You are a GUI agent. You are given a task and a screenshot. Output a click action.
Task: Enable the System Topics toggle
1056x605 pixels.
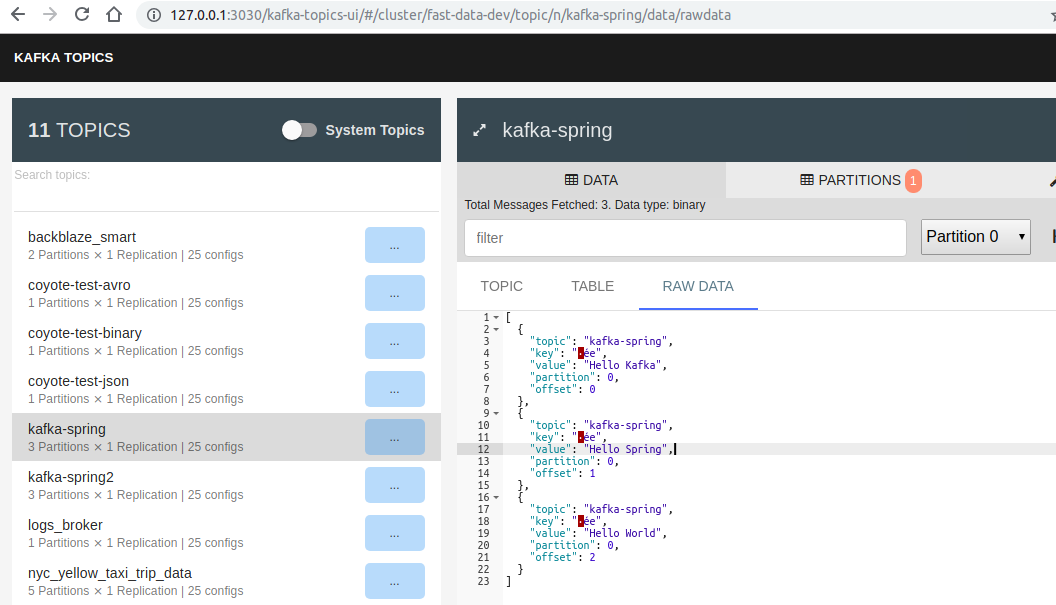point(298,130)
